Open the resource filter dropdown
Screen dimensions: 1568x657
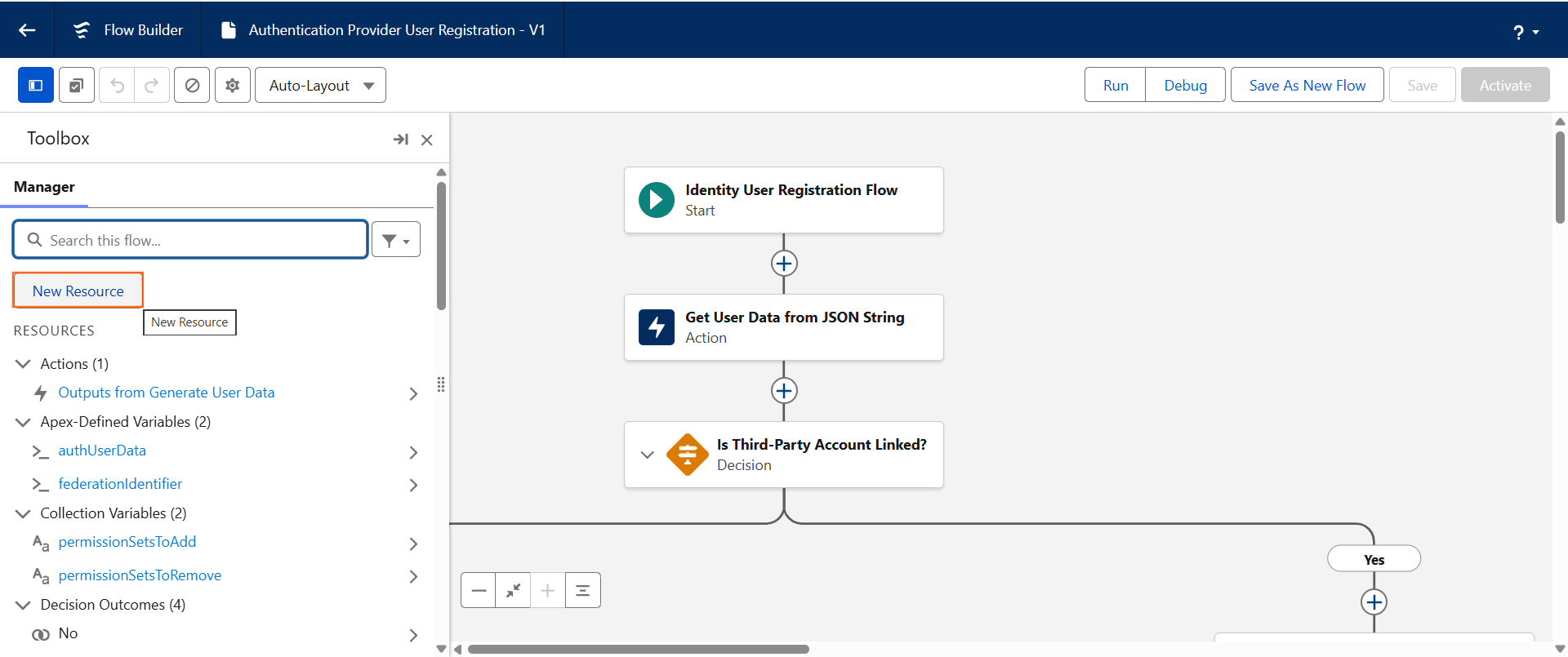click(396, 240)
